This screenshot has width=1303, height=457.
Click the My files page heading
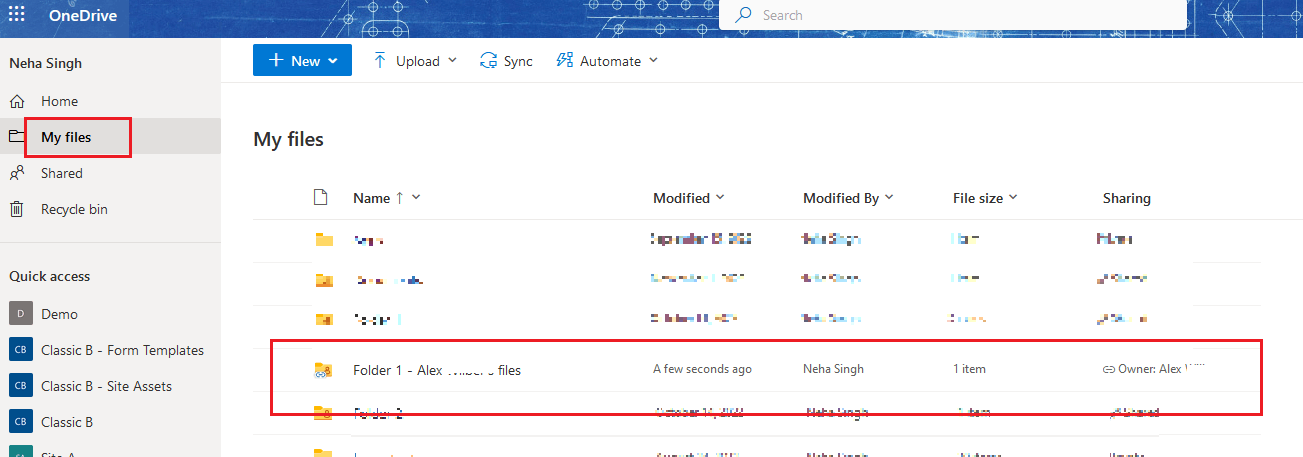289,139
